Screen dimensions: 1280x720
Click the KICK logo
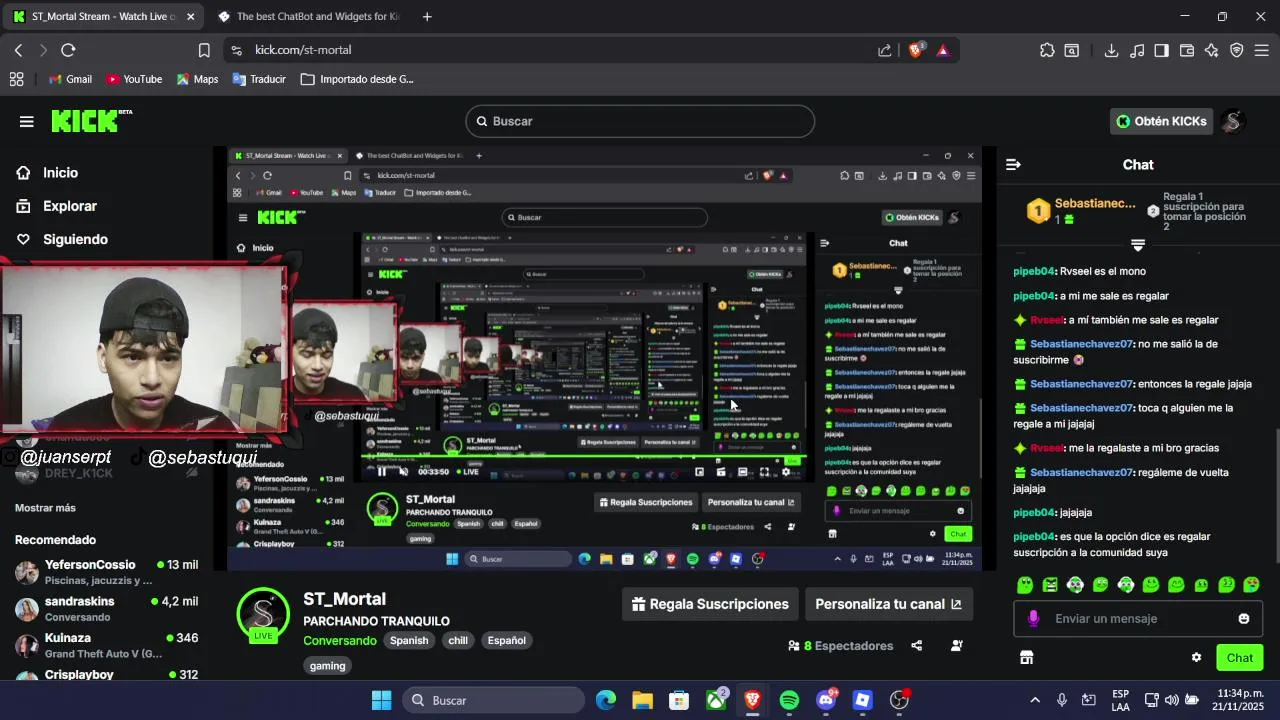91,121
